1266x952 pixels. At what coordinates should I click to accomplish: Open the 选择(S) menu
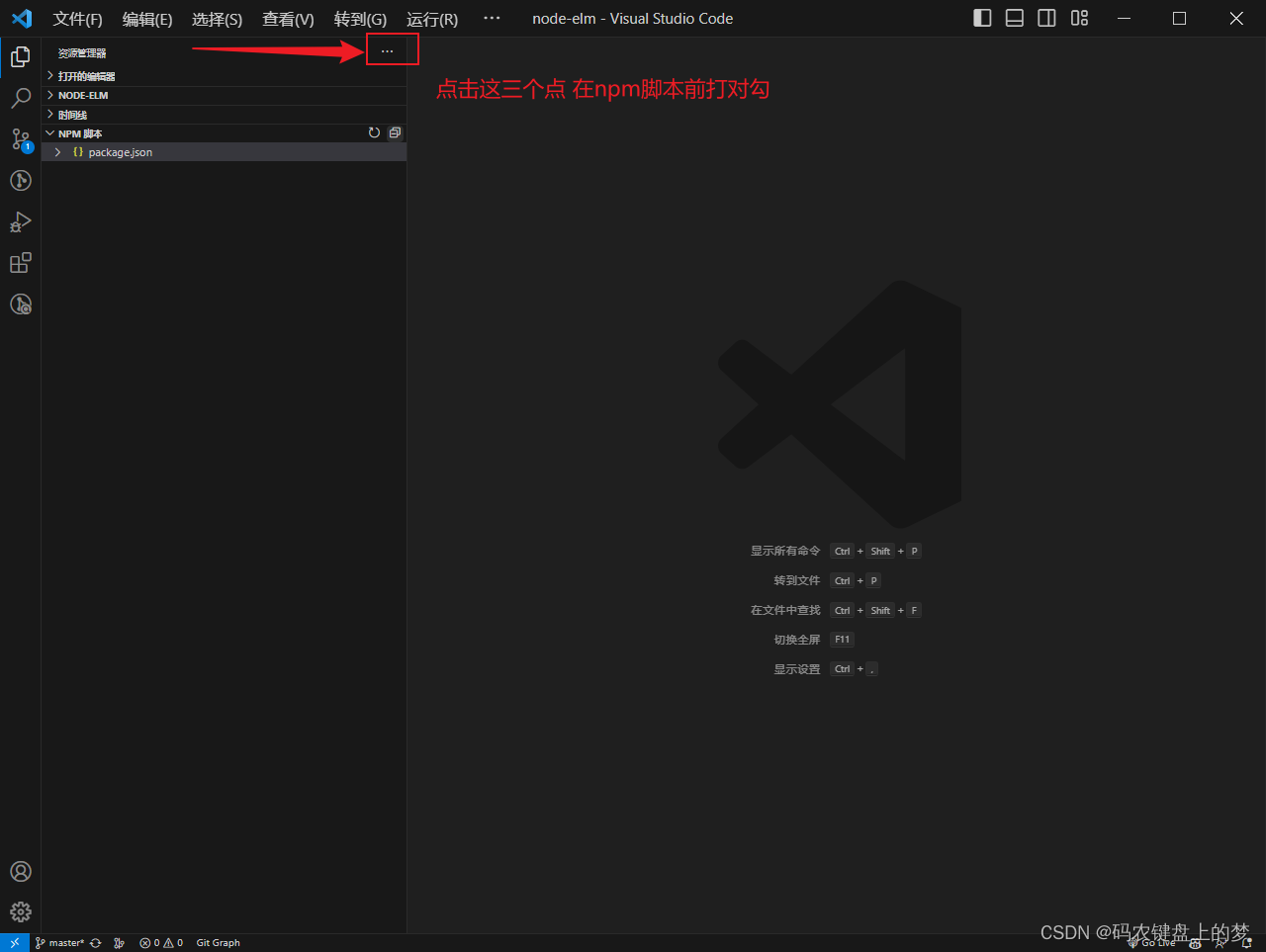(217, 19)
